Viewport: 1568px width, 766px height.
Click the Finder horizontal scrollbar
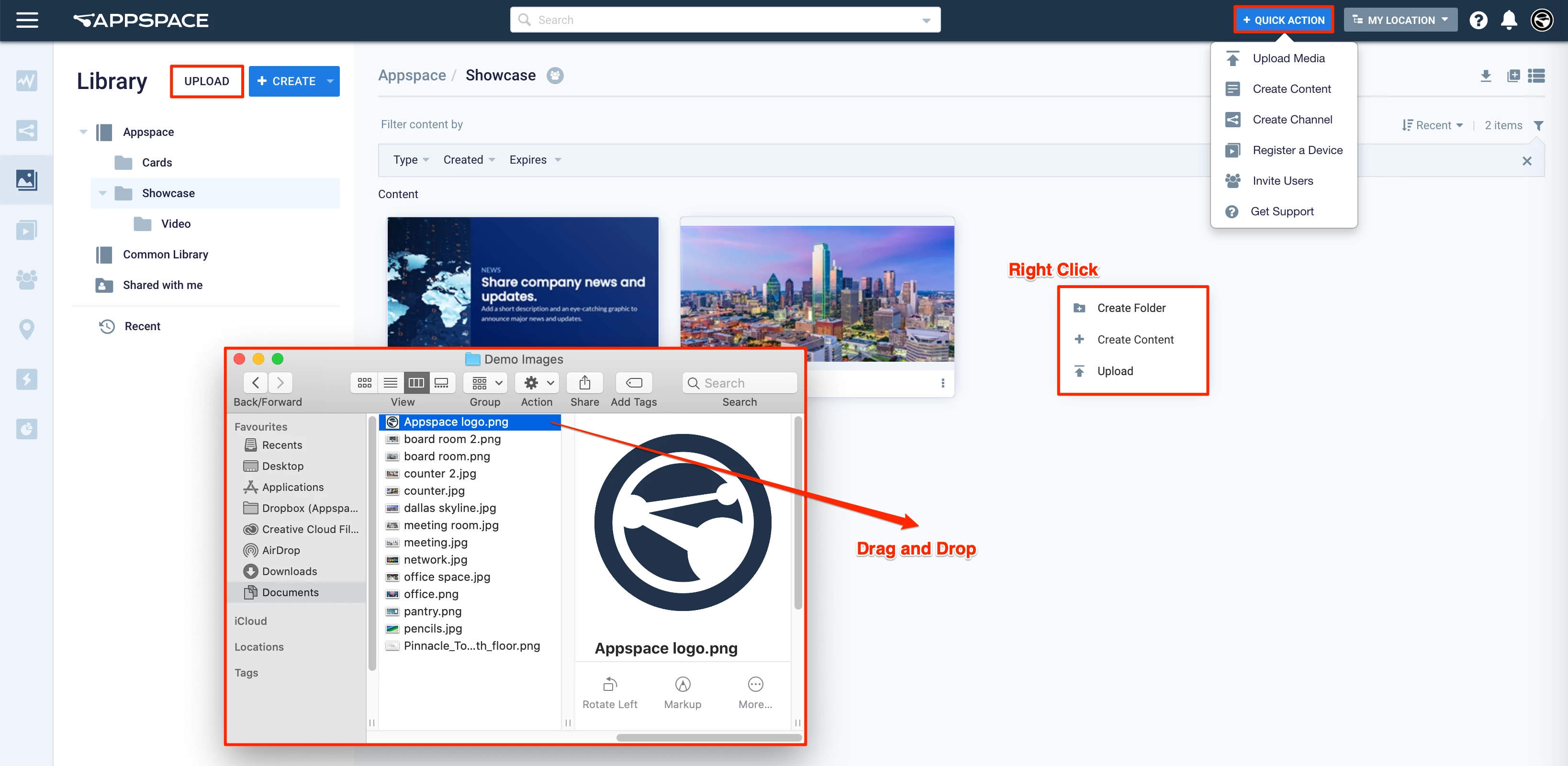708,737
